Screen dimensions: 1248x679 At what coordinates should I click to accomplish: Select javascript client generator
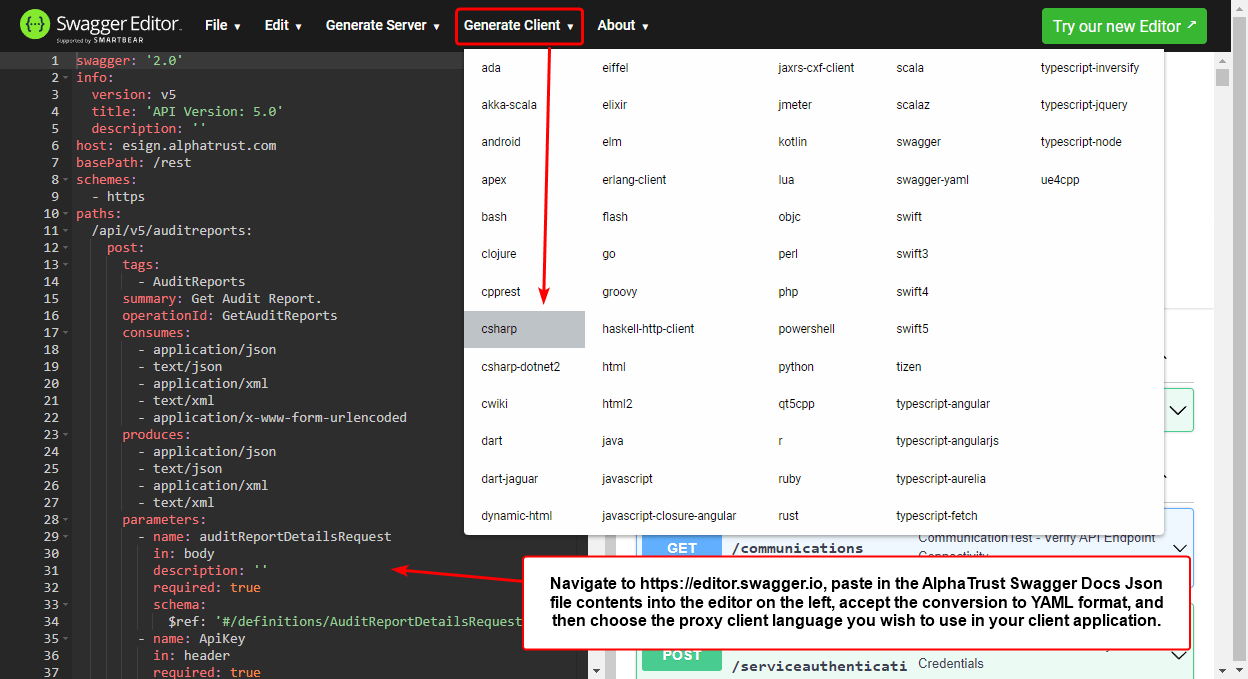(x=627, y=479)
